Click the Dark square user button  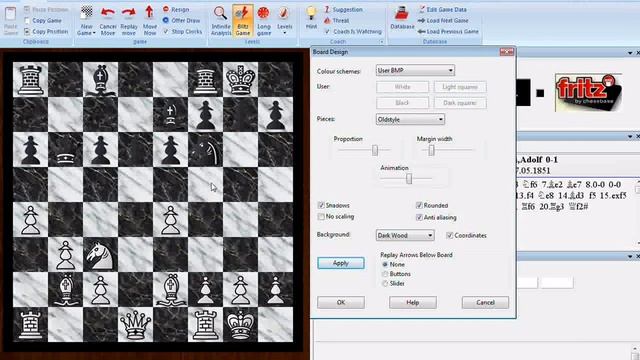(460, 103)
